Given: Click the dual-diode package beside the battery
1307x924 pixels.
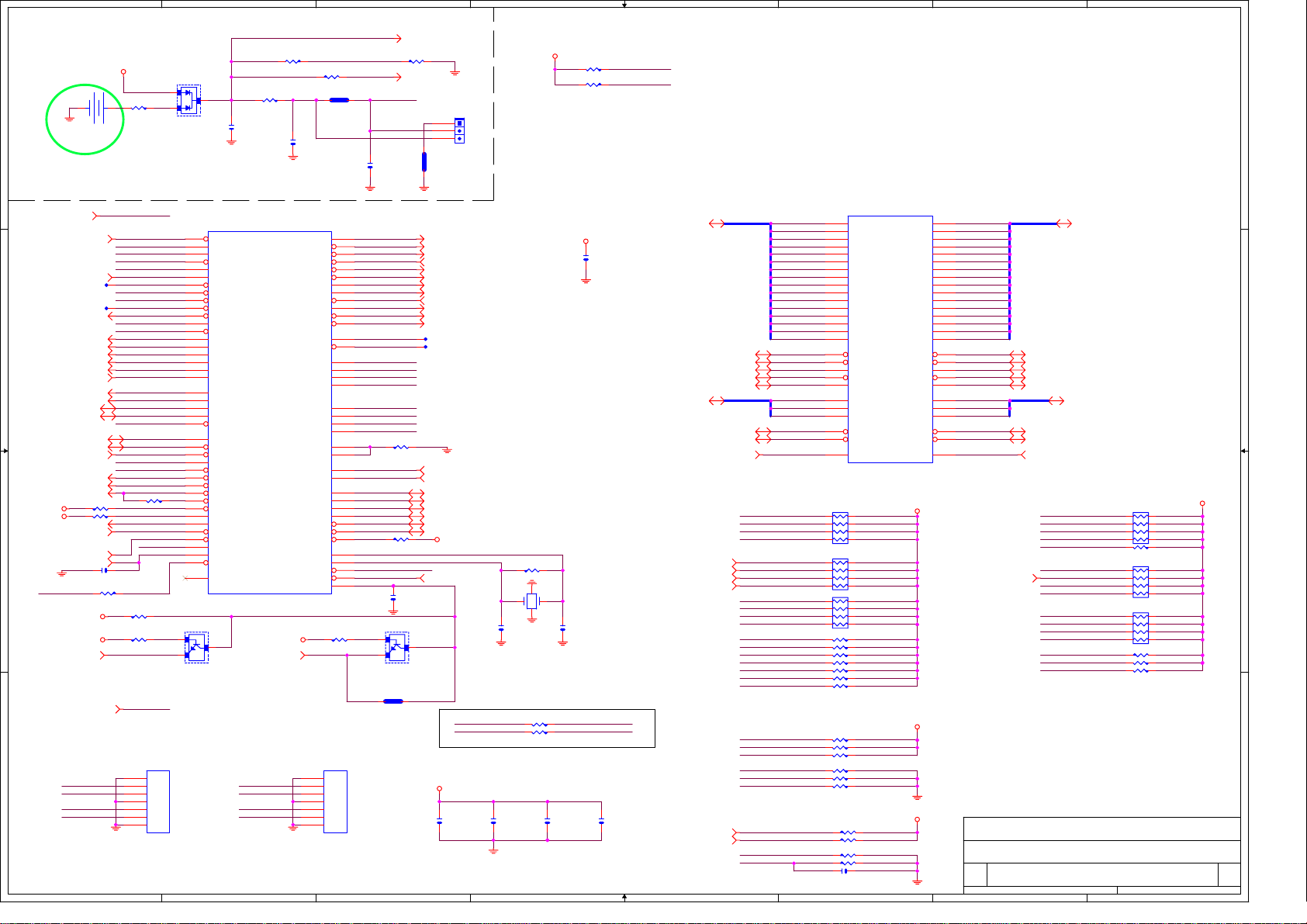Looking at the screenshot, I should click(188, 100).
